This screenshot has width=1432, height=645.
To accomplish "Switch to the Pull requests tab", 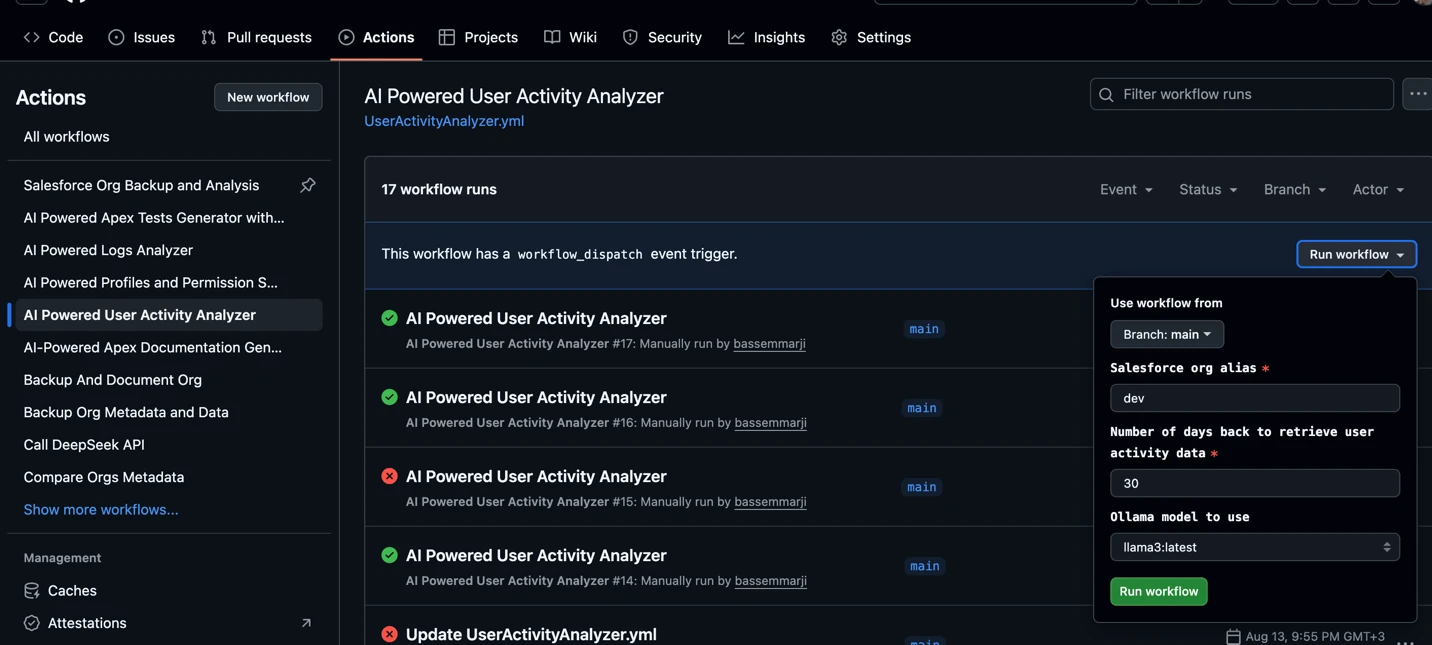I will [256, 37].
